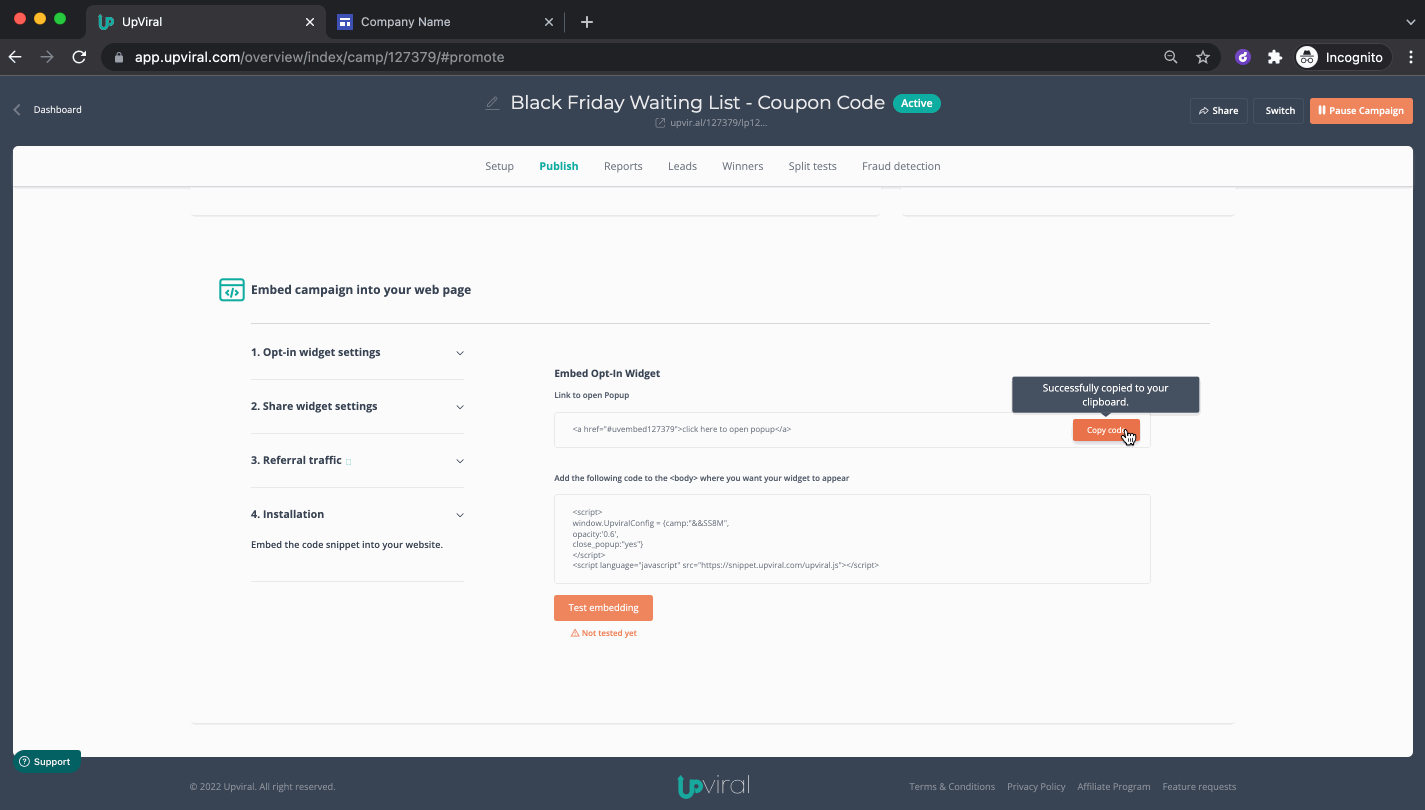Open the Extensions puzzle piece icon
This screenshot has height=810, width=1425.
[1274, 57]
